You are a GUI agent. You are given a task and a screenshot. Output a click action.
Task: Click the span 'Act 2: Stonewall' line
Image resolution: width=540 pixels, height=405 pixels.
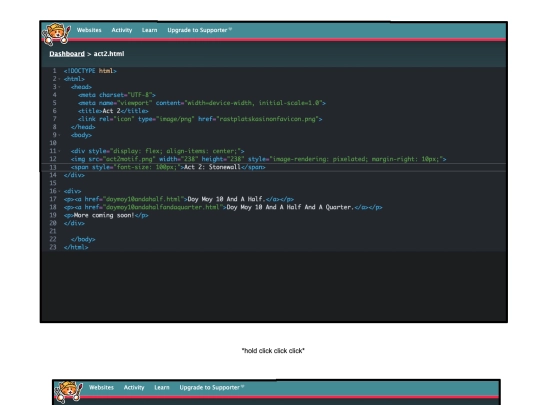pyautogui.click(x=168, y=167)
